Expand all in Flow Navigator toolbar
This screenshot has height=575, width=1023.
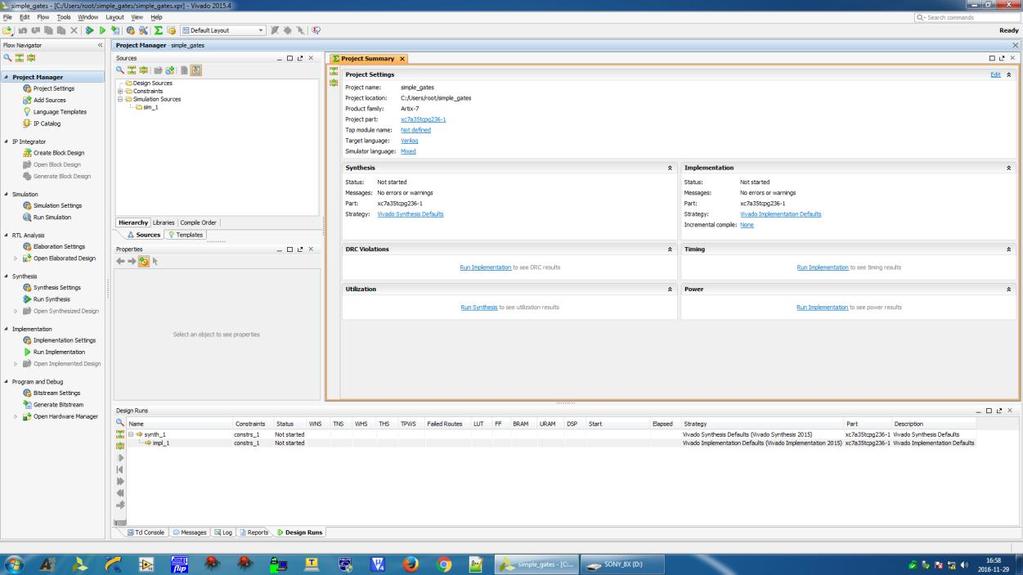(x=31, y=58)
